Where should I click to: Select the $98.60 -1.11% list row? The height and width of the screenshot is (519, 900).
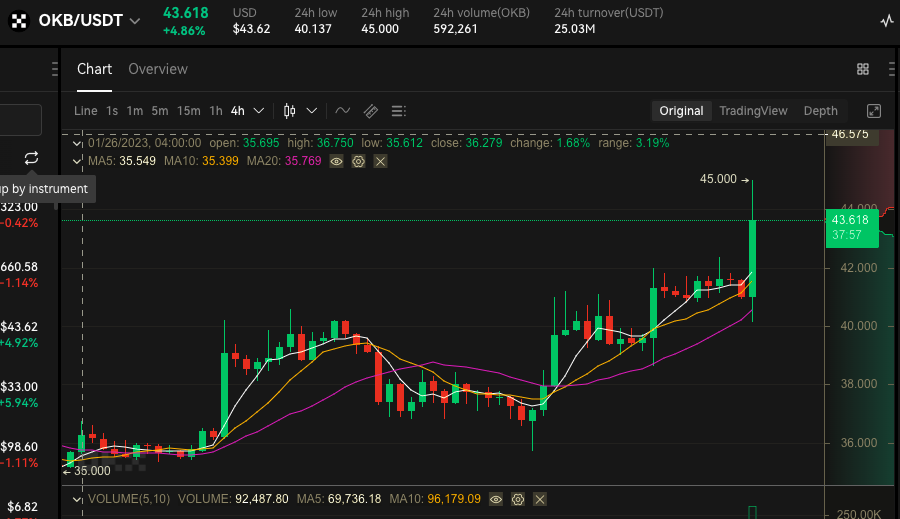[x=20, y=454]
